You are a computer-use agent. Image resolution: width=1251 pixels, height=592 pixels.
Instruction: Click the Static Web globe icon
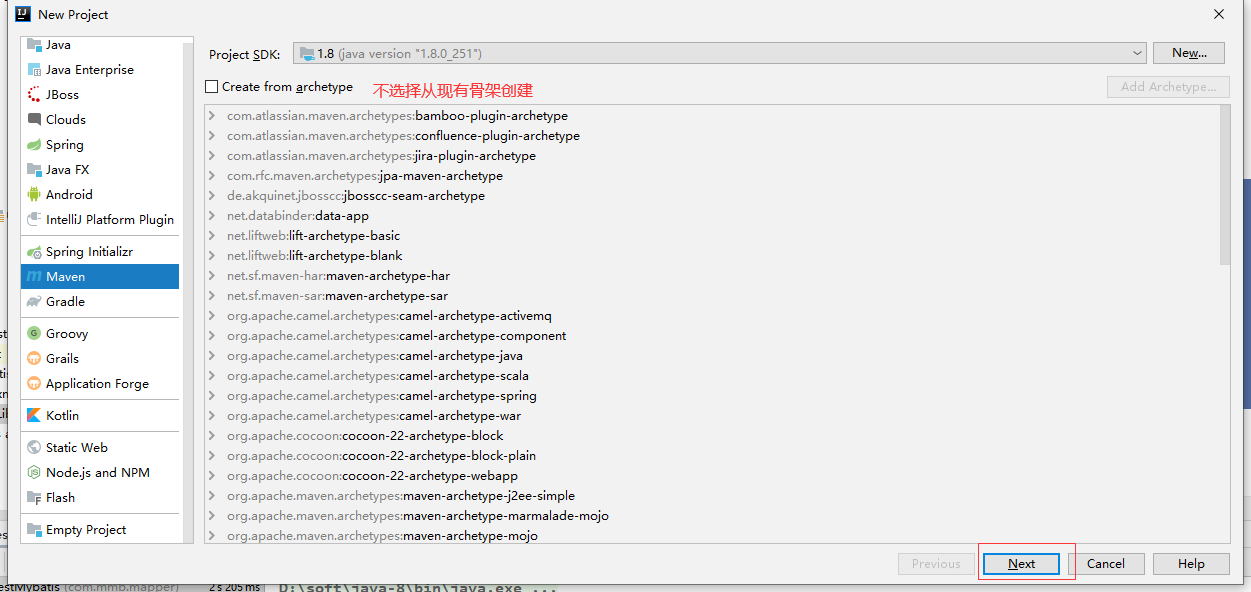click(x=35, y=448)
